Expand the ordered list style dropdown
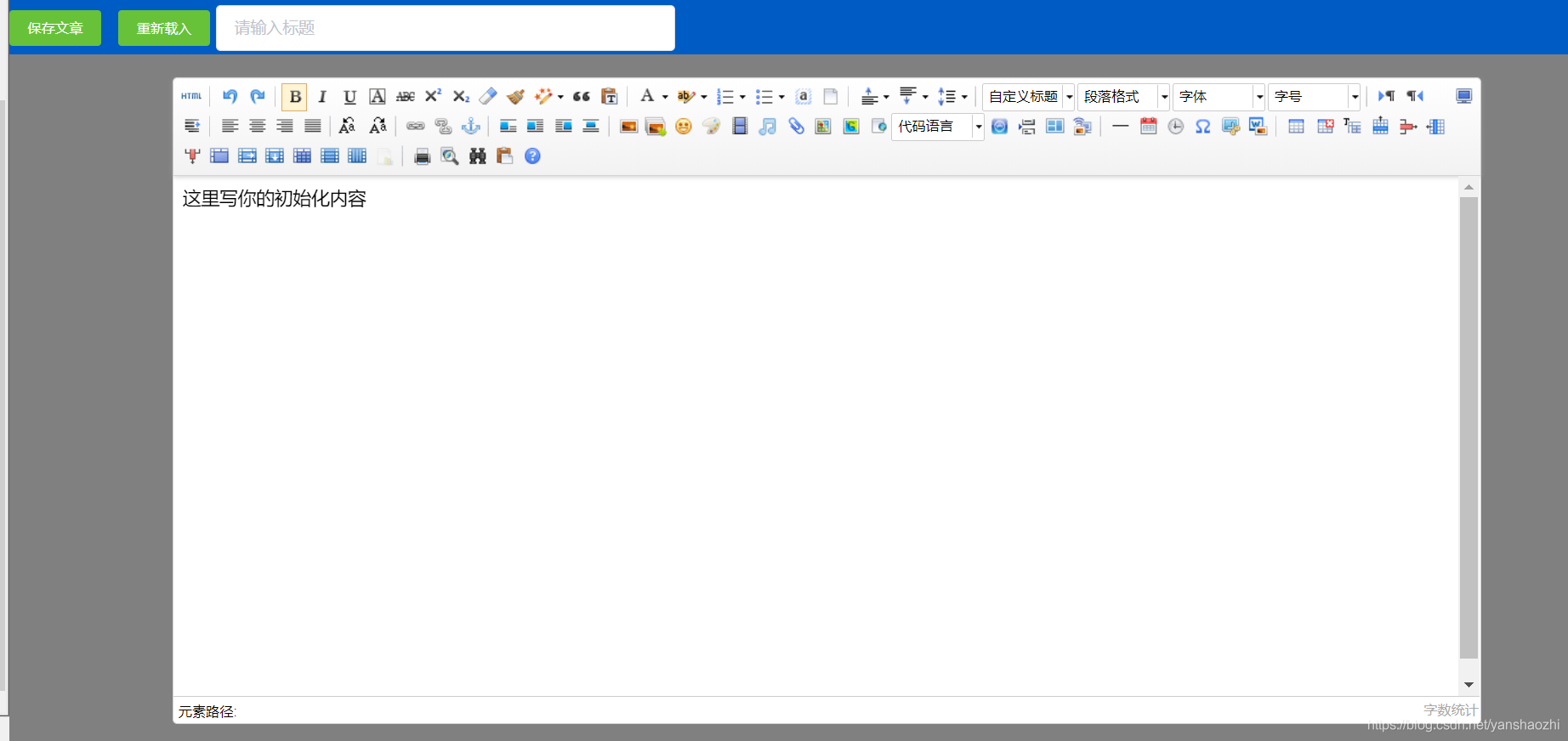 742,97
